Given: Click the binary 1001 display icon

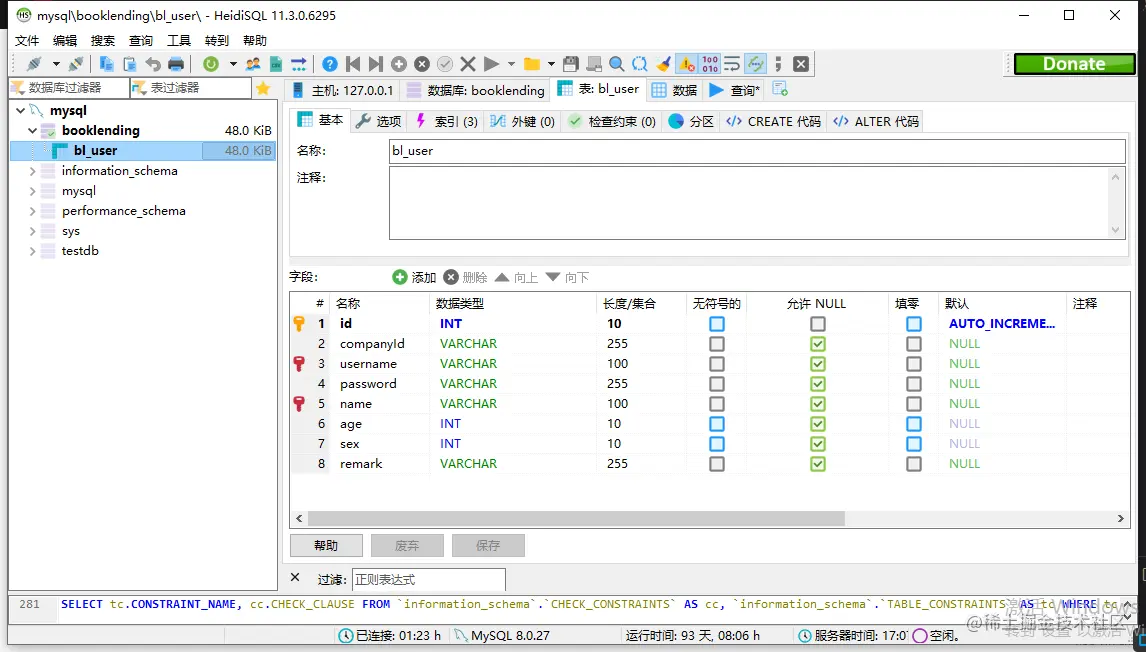Looking at the screenshot, I should 710,64.
